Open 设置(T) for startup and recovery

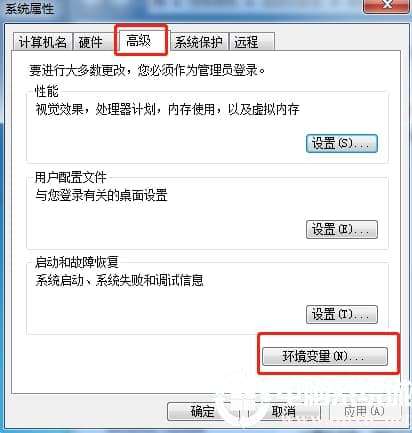point(342,314)
